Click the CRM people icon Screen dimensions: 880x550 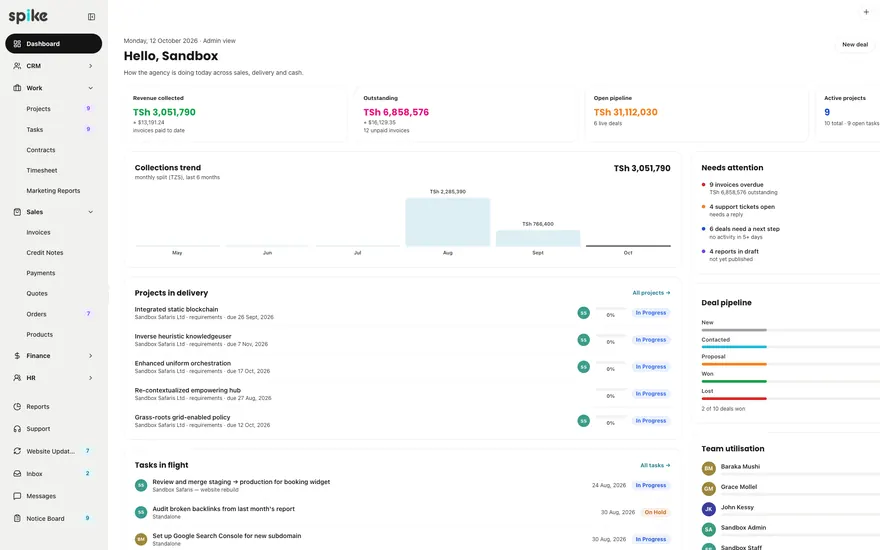point(17,66)
